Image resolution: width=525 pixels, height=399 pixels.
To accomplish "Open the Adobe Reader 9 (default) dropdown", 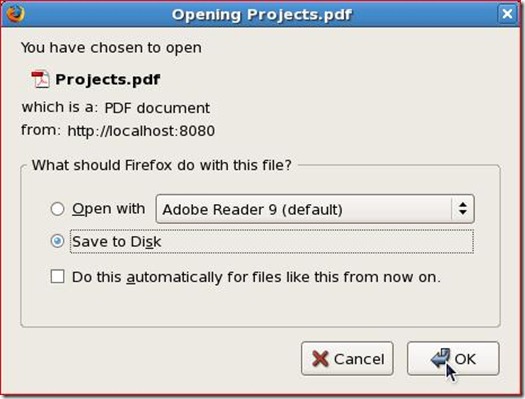I will (315, 209).
